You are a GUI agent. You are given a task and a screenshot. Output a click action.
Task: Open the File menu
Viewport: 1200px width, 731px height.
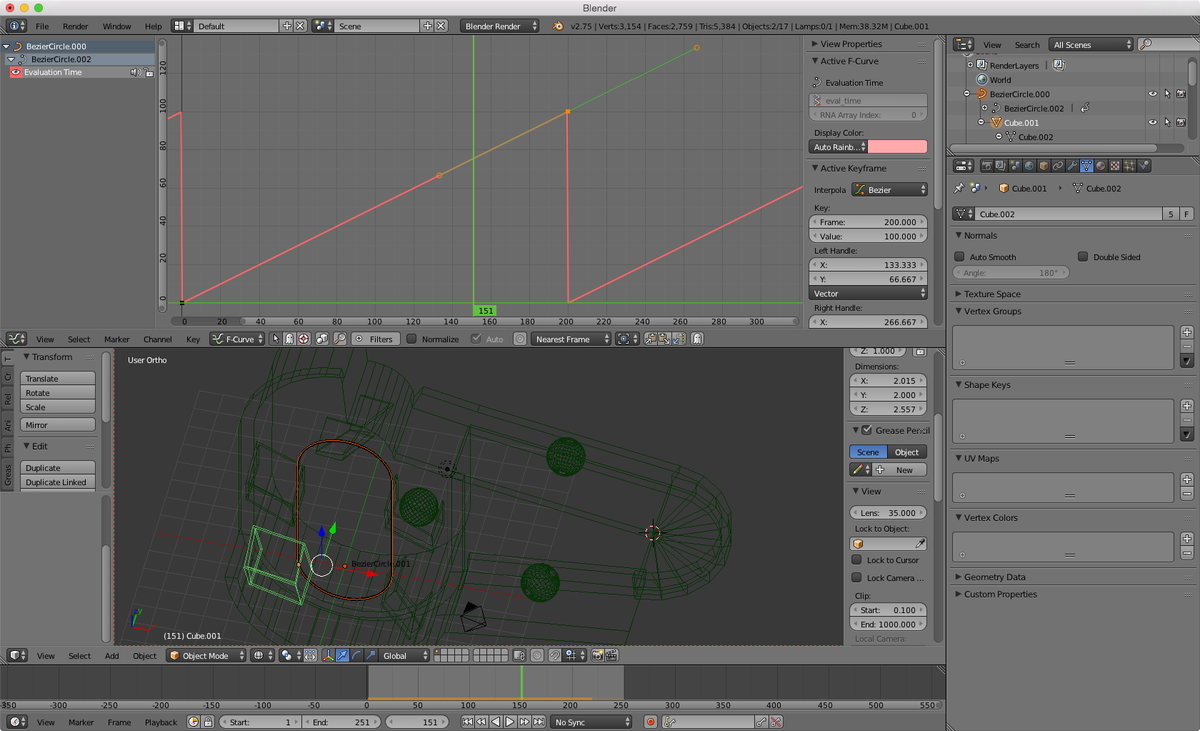coord(42,25)
